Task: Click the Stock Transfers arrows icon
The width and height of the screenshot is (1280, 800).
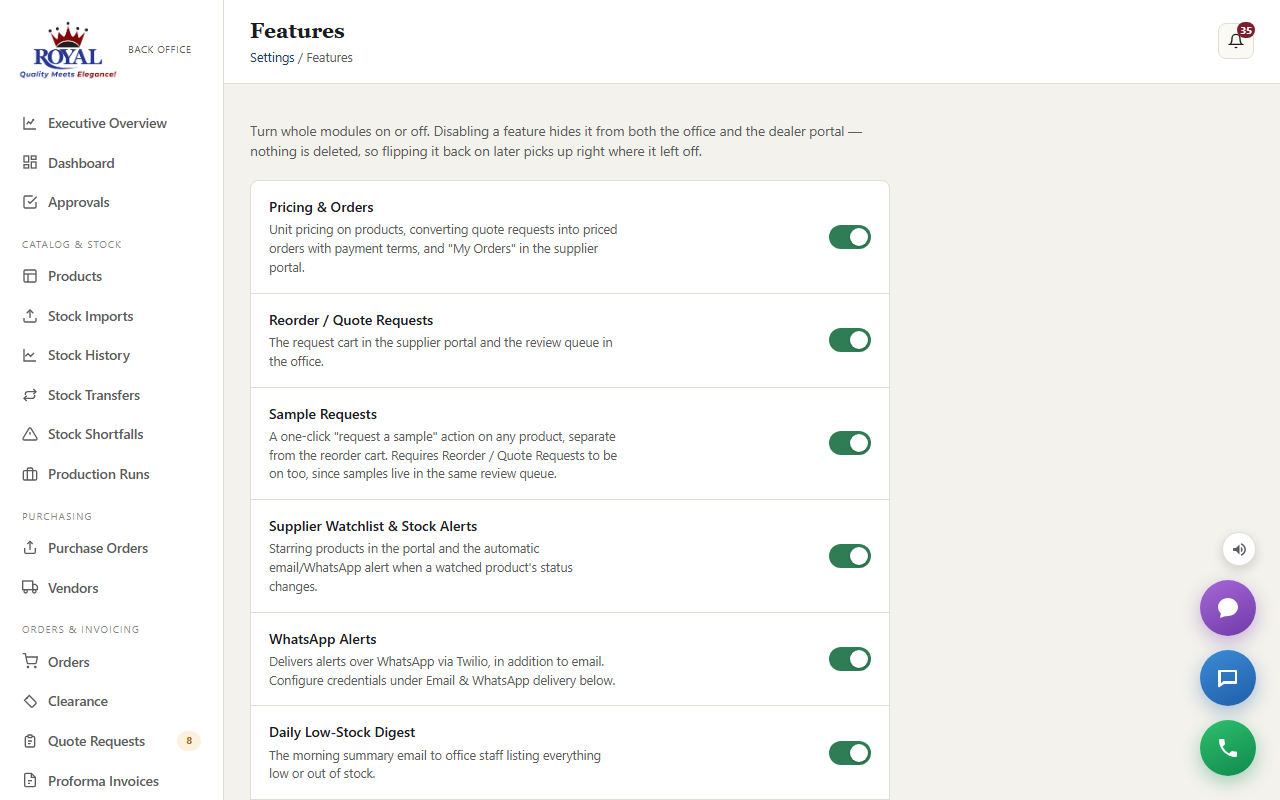Action: tap(30, 395)
